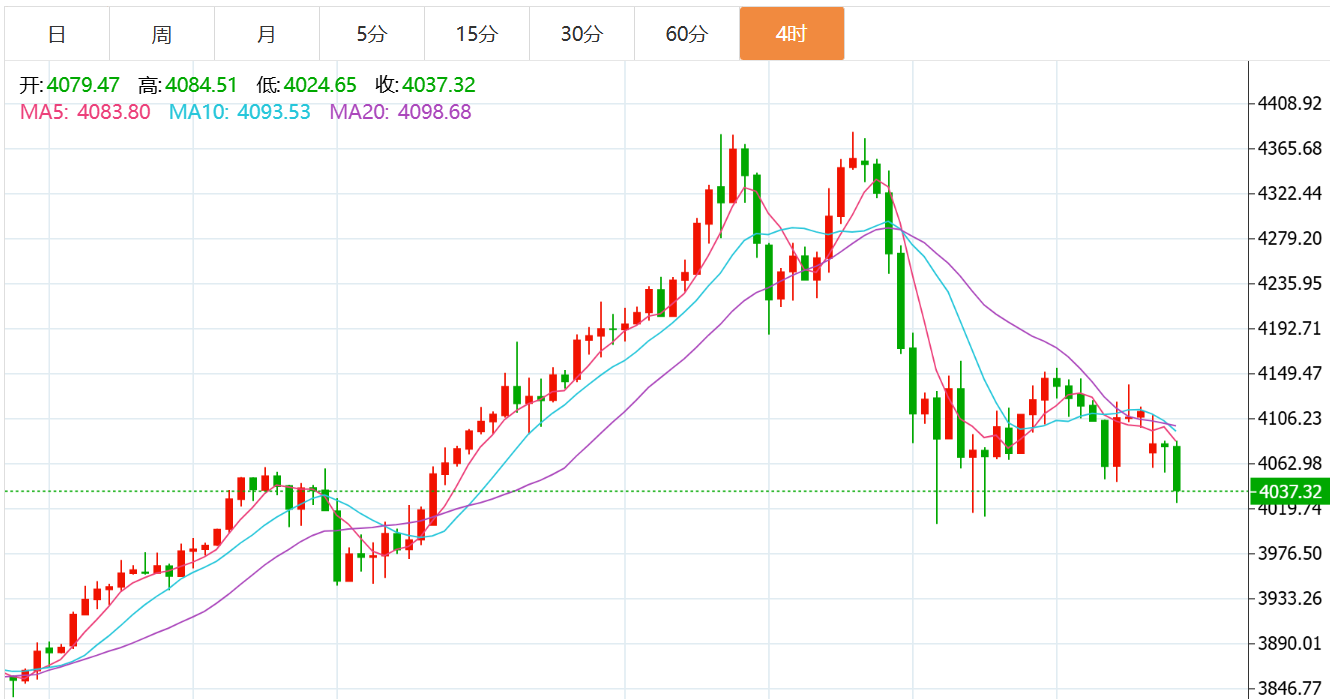The height and width of the screenshot is (699, 1330).
Task: Select the 周 (weekly) timeframe tab
Action: tap(162, 34)
